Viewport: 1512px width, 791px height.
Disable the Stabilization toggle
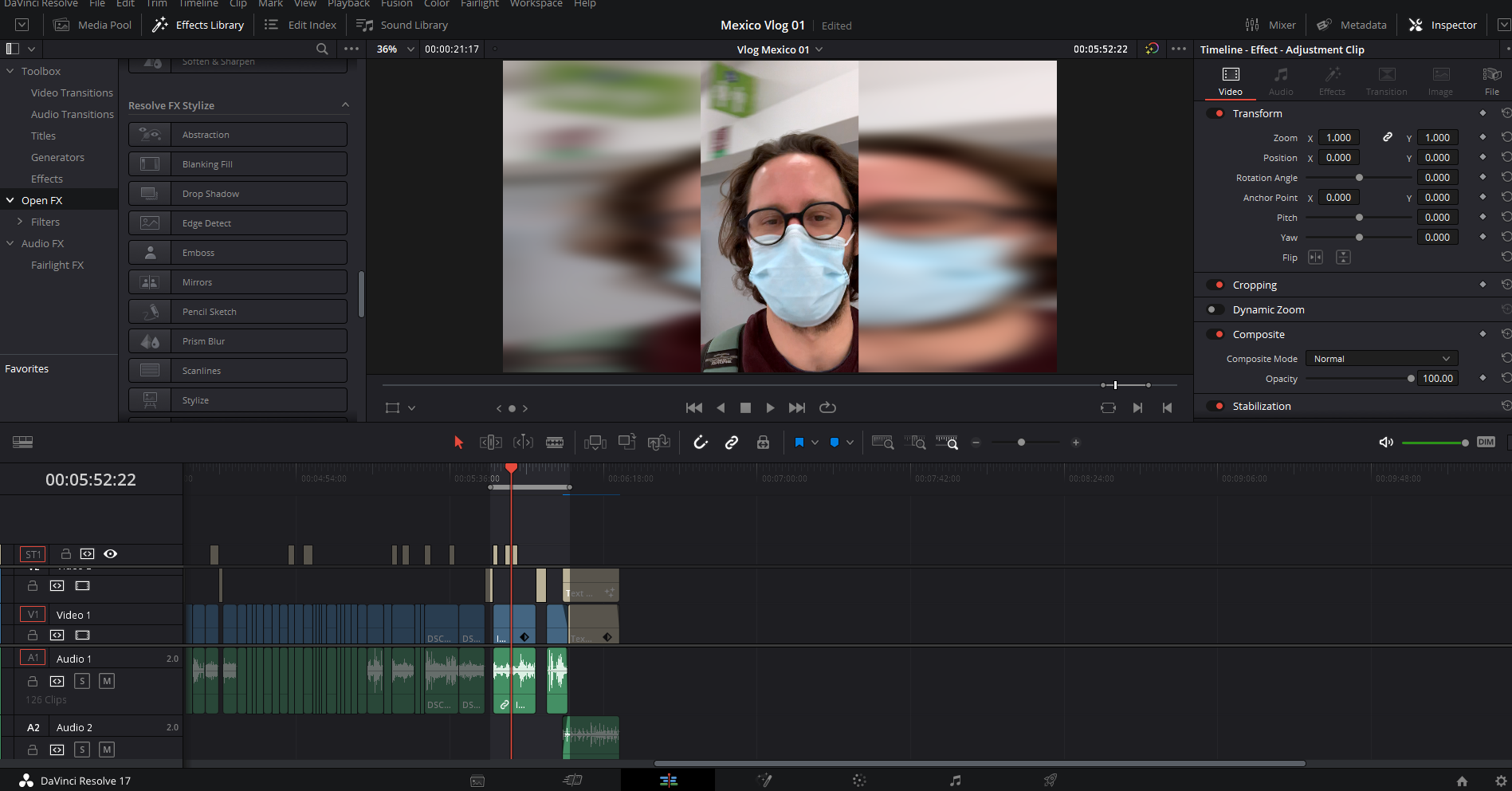click(x=1215, y=406)
